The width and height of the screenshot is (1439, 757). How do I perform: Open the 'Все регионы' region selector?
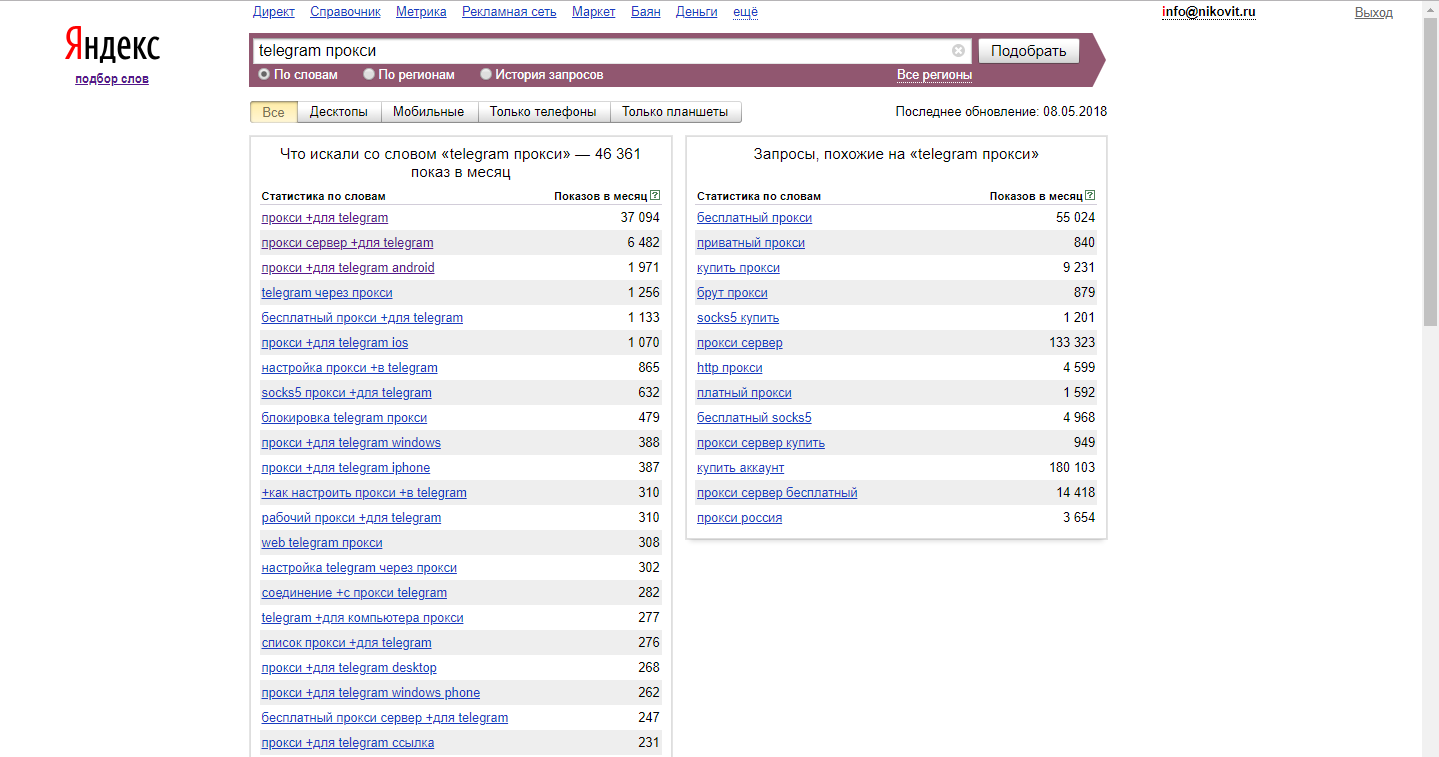click(x=935, y=75)
